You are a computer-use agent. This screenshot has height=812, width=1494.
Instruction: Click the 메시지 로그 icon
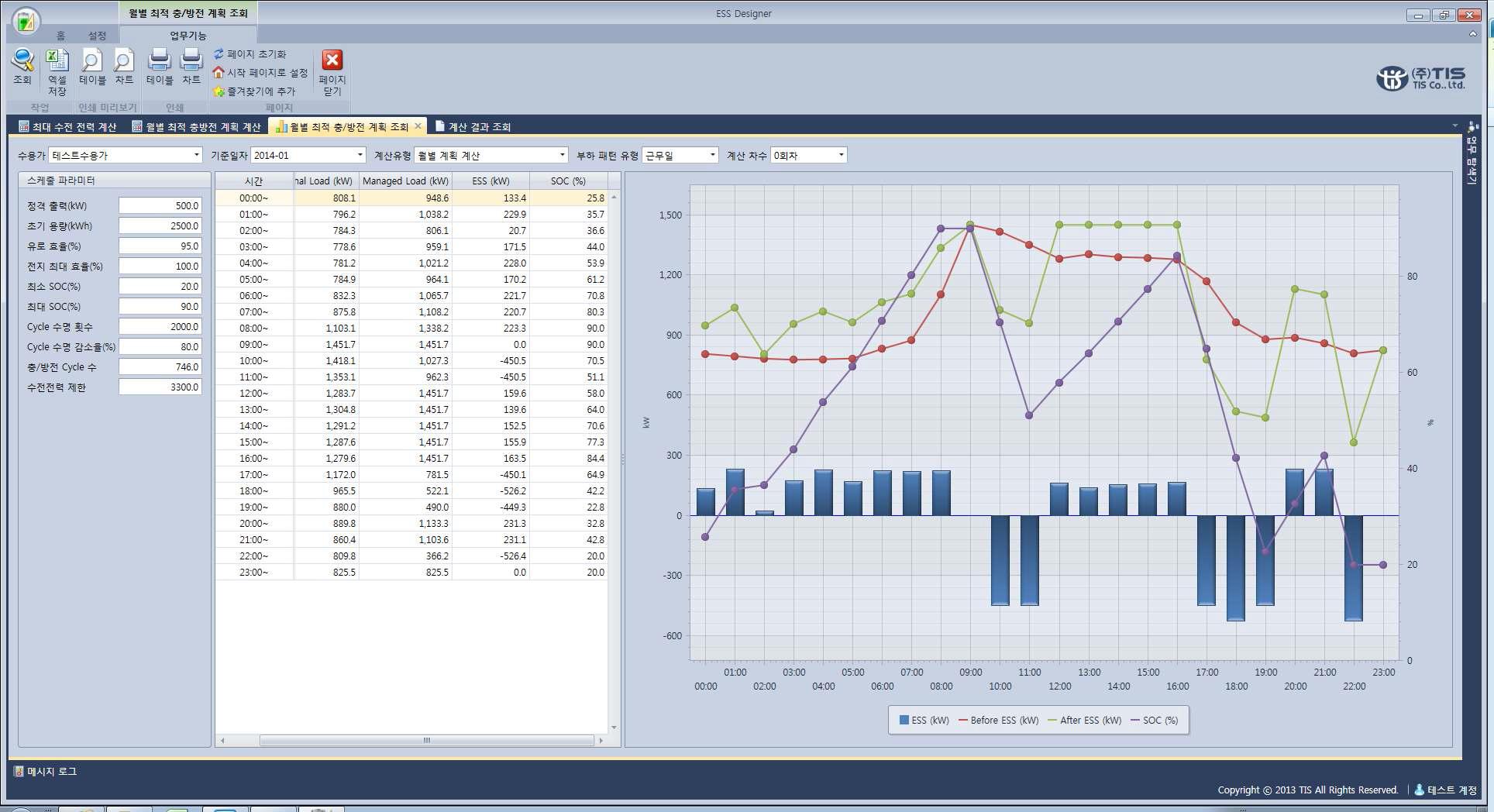[x=19, y=771]
